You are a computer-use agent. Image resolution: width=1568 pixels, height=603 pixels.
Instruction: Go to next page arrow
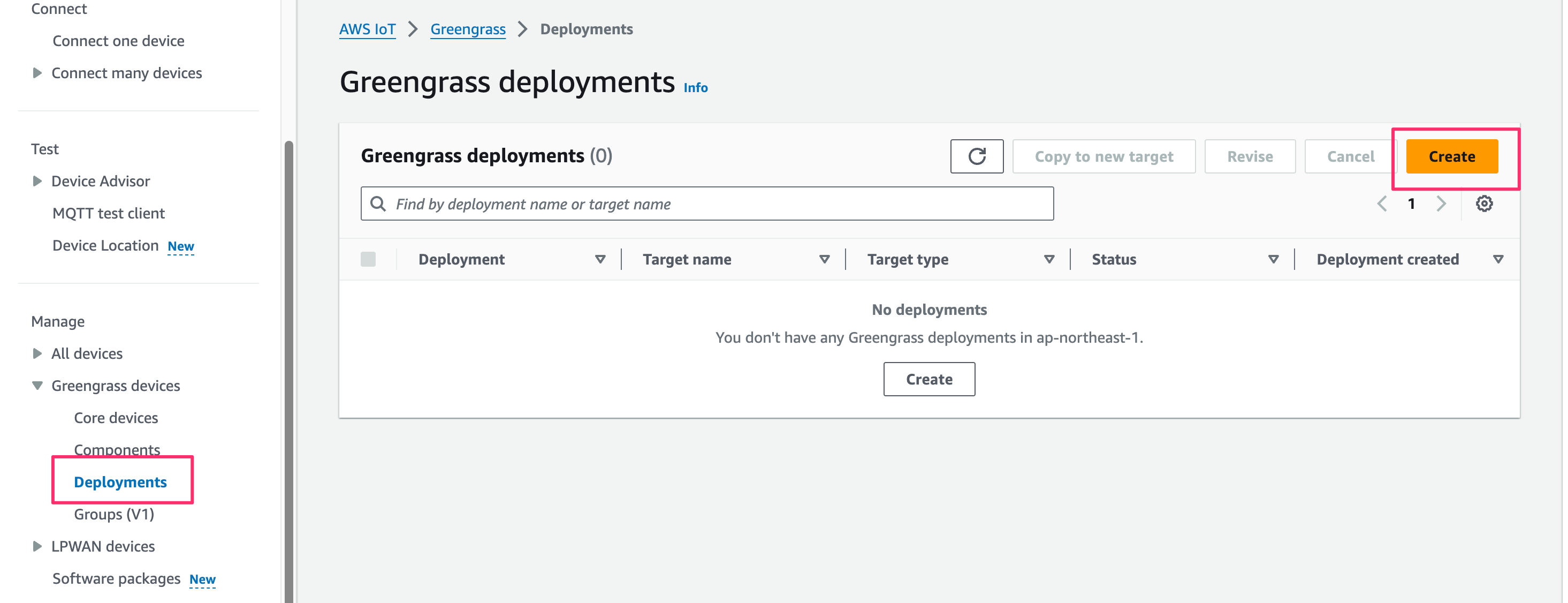1440,203
